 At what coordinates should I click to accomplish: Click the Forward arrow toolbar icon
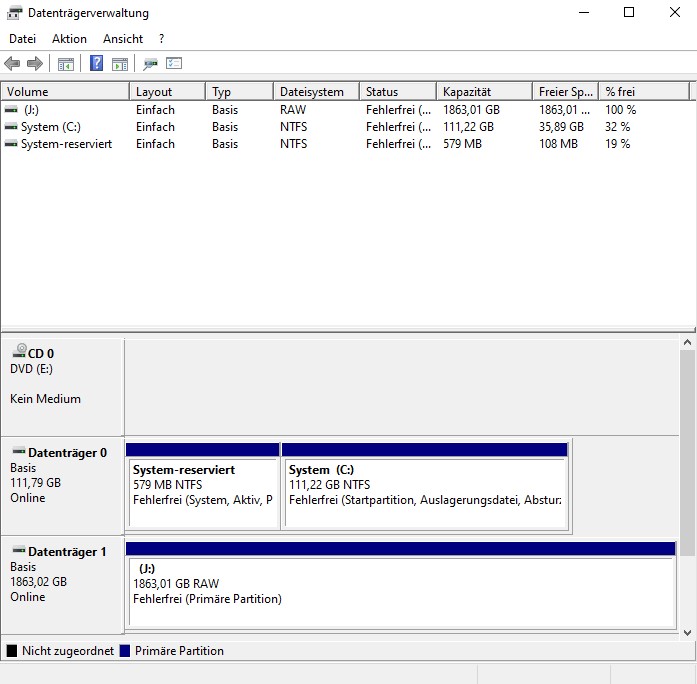pyautogui.click(x=35, y=64)
